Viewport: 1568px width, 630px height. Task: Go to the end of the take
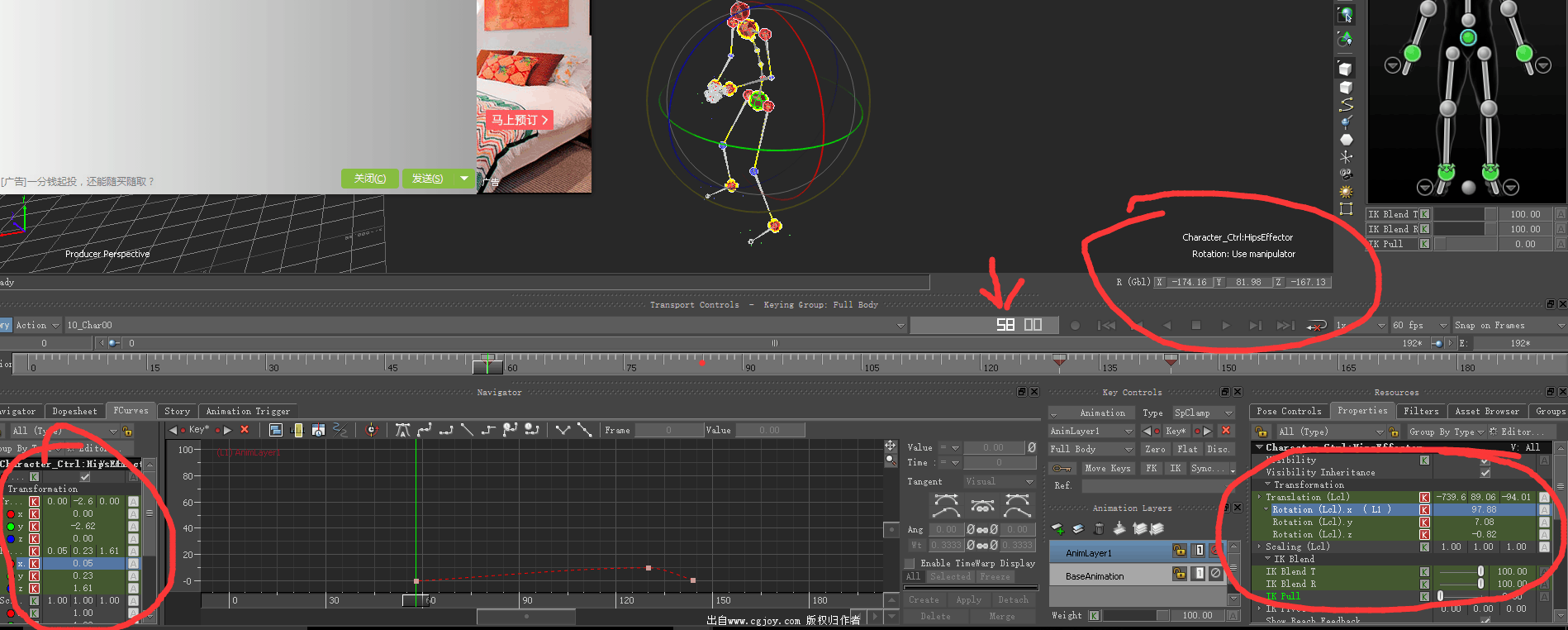1286,326
